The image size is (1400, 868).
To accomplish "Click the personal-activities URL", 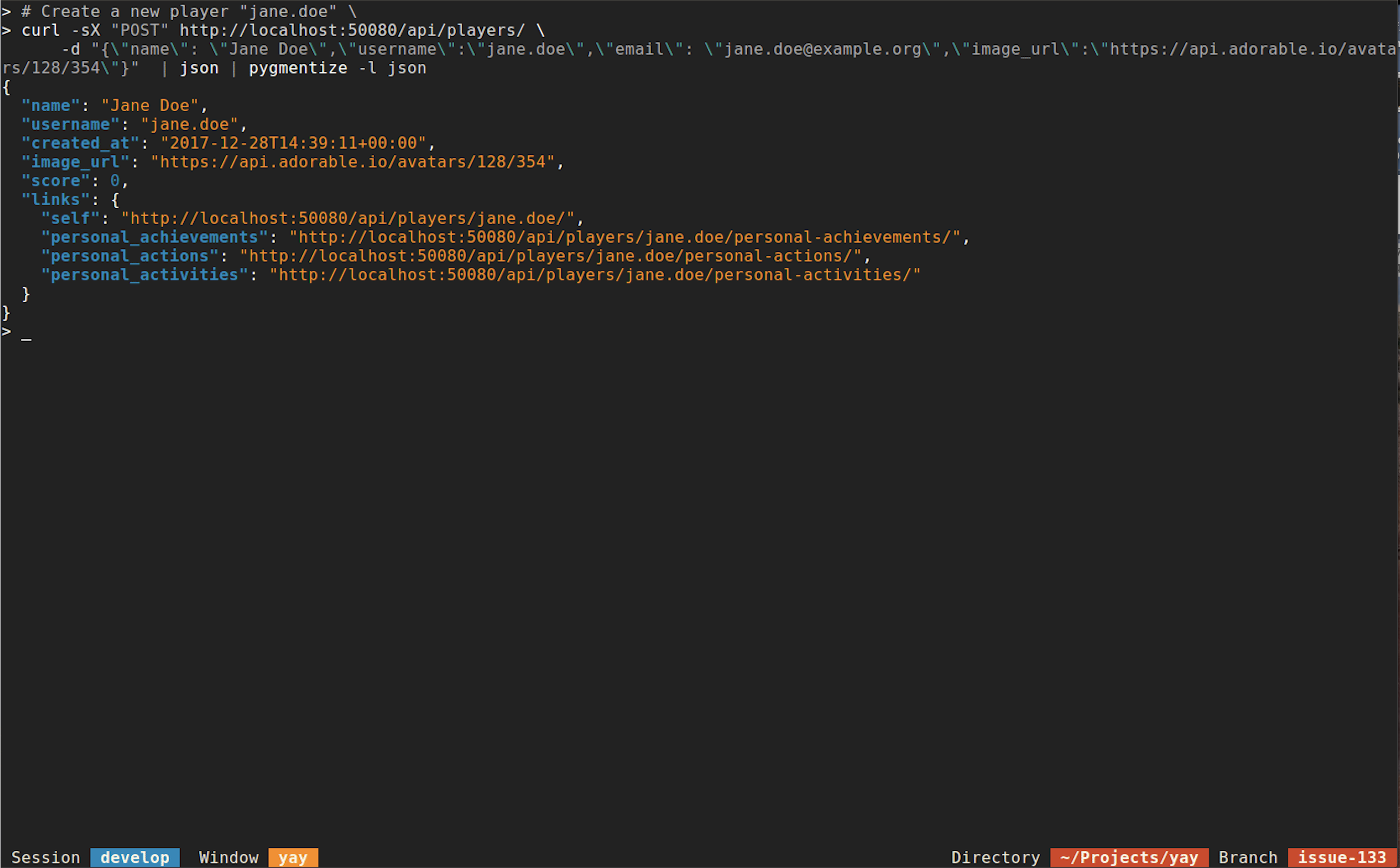I will click(x=595, y=275).
